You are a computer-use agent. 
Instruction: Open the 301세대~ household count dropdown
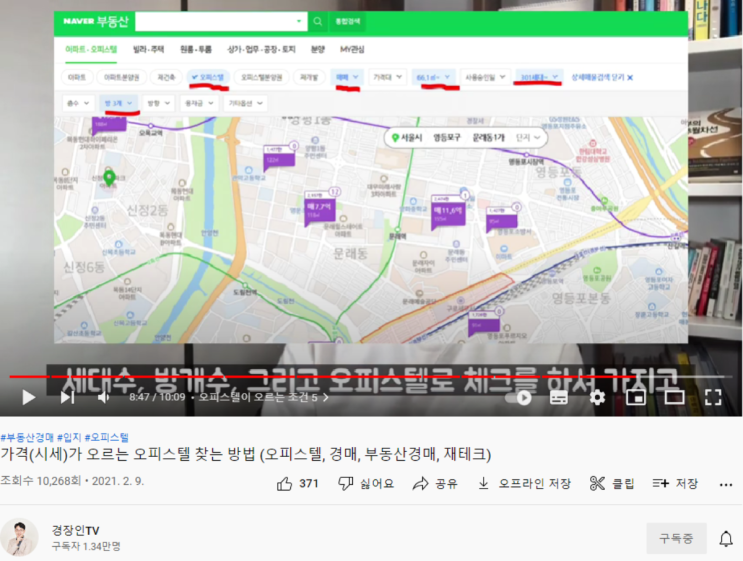pos(539,77)
